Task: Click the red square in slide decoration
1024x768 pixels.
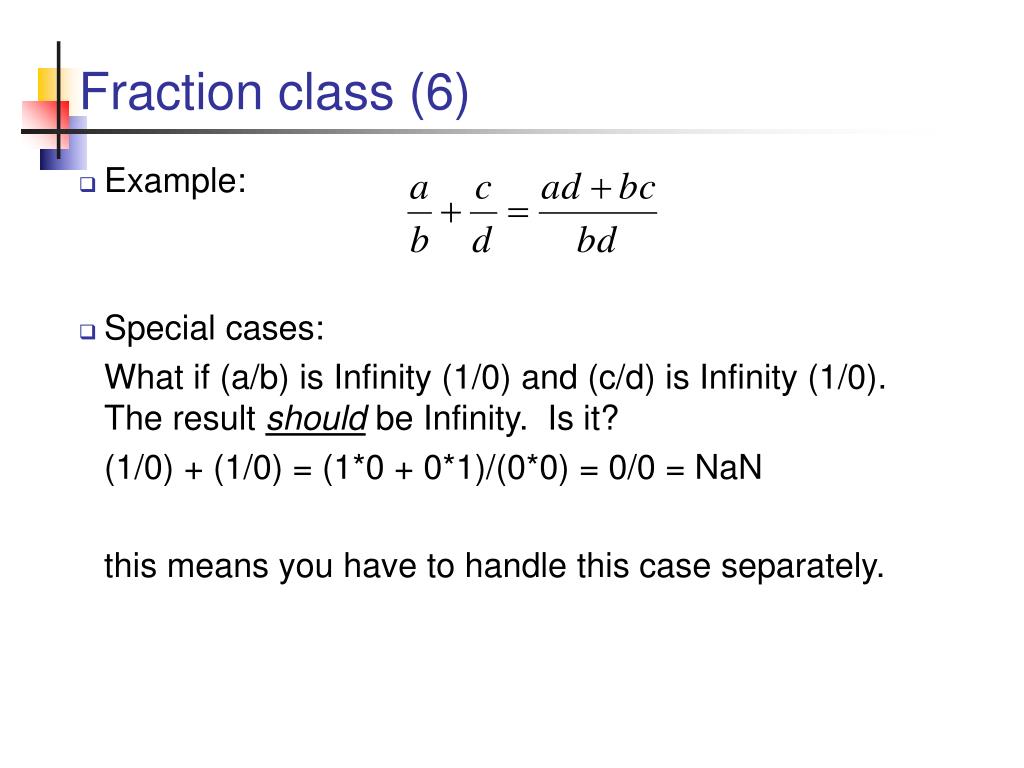Action: pyautogui.click(x=44, y=124)
